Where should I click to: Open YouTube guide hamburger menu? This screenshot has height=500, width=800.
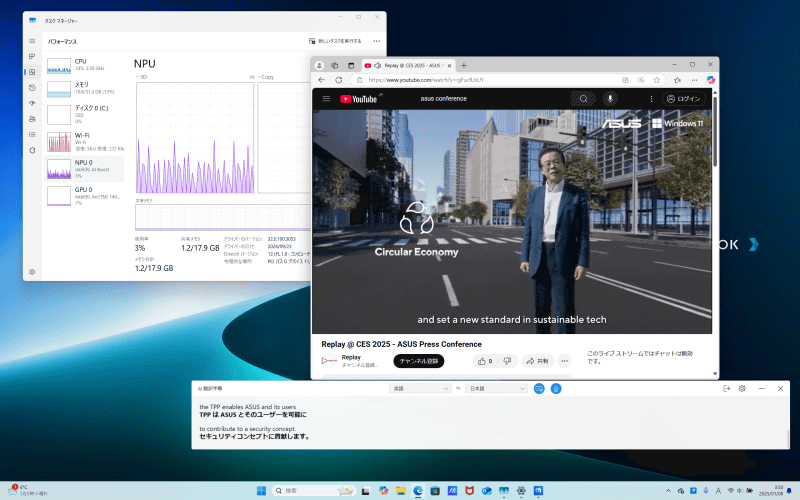point(326,98)
